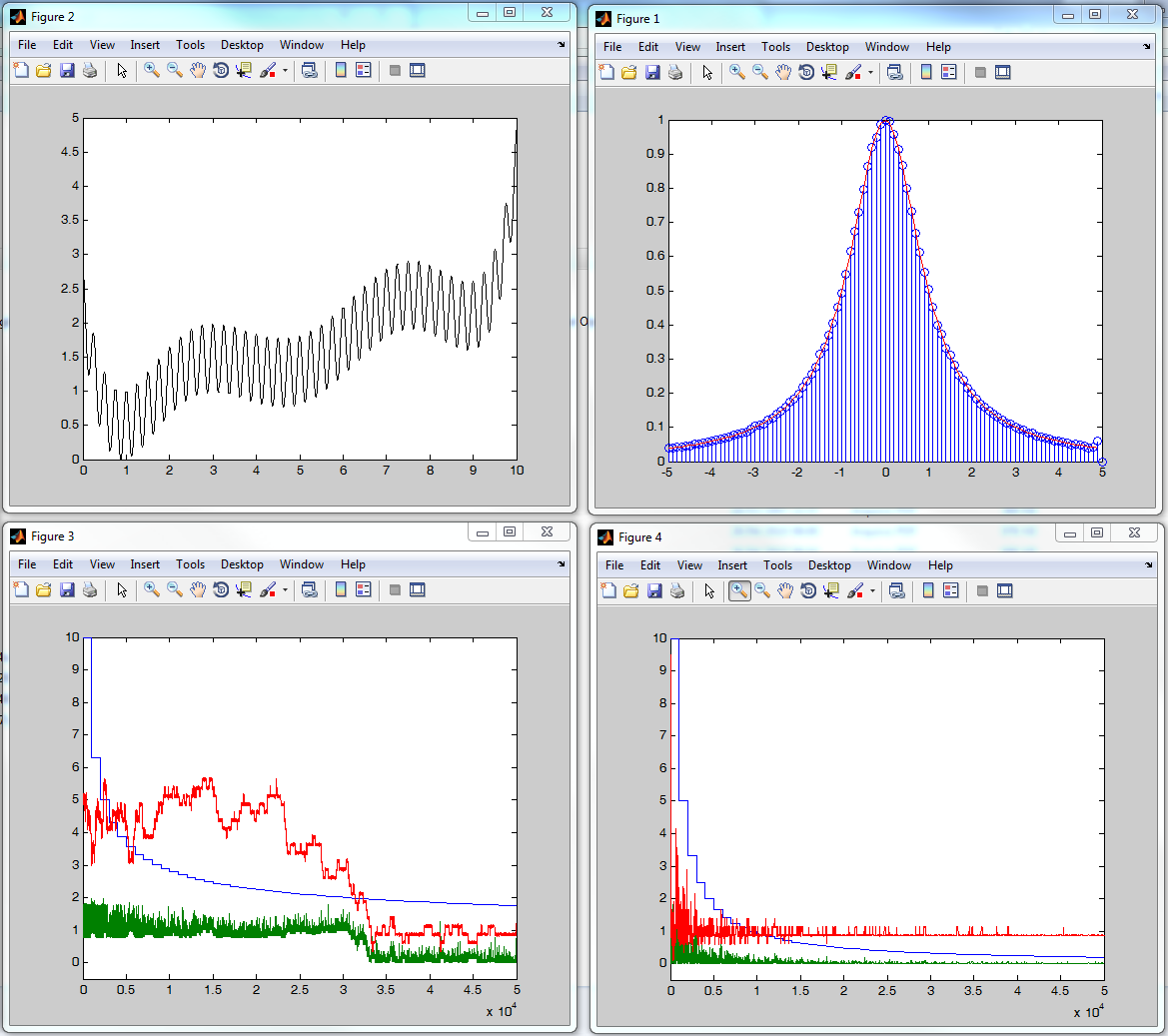Open the Desktop menu in Figure 1
Image resolution: width=1168 pixels, height=1036 pixels.
click(x=827, y=47)
